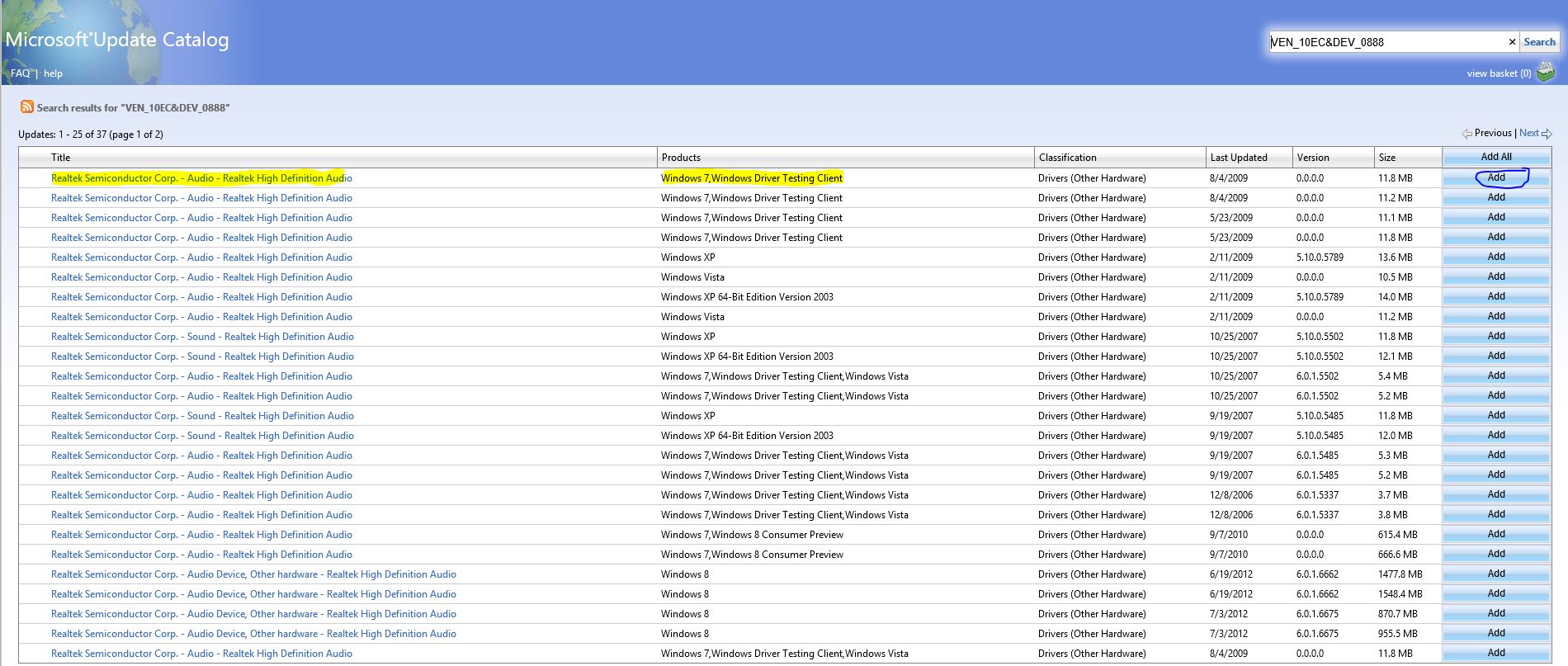Open the title link of the 14.0 MB driver

point(201,297)
